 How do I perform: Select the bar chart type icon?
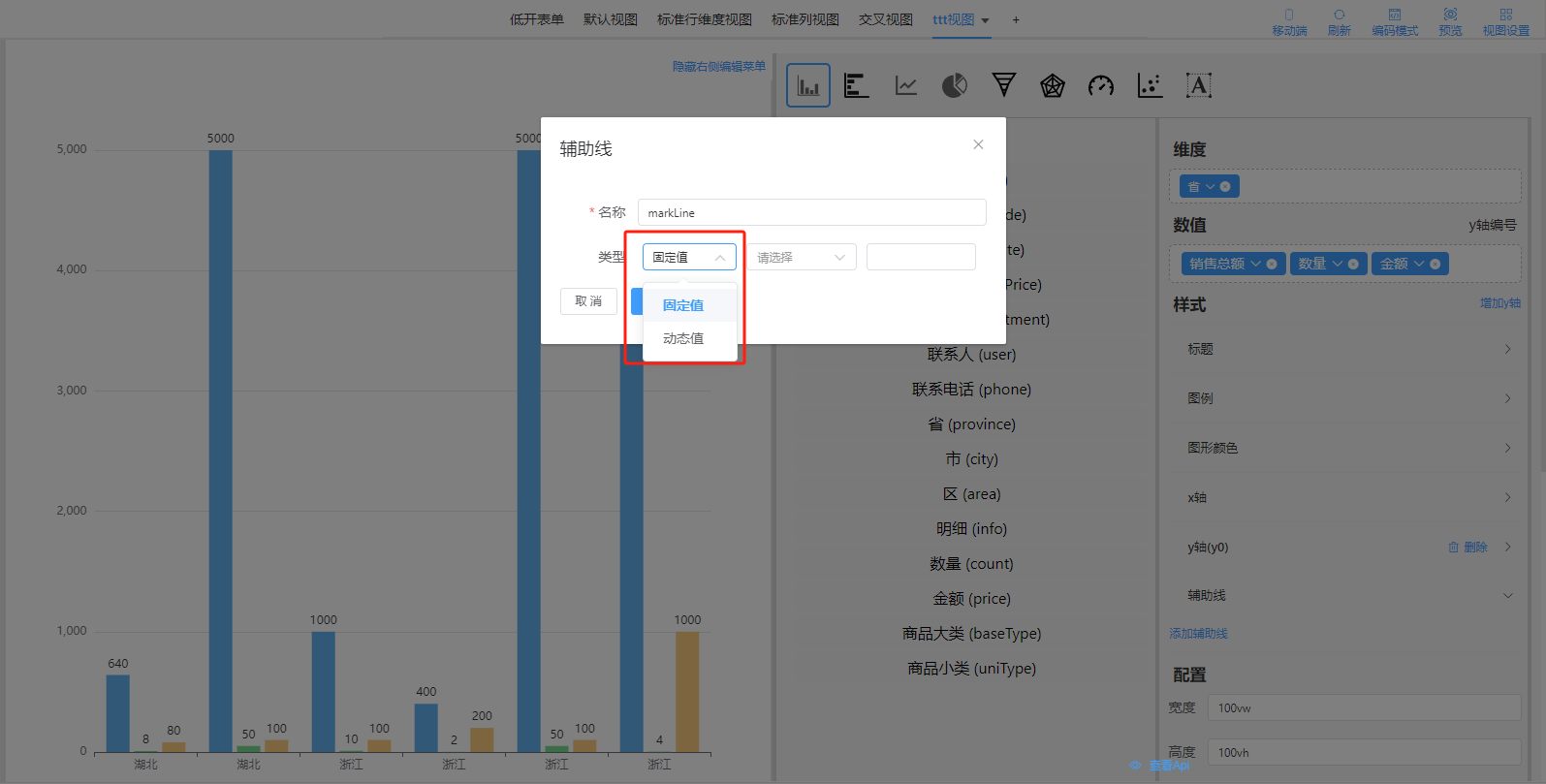(x=807, y=86)
